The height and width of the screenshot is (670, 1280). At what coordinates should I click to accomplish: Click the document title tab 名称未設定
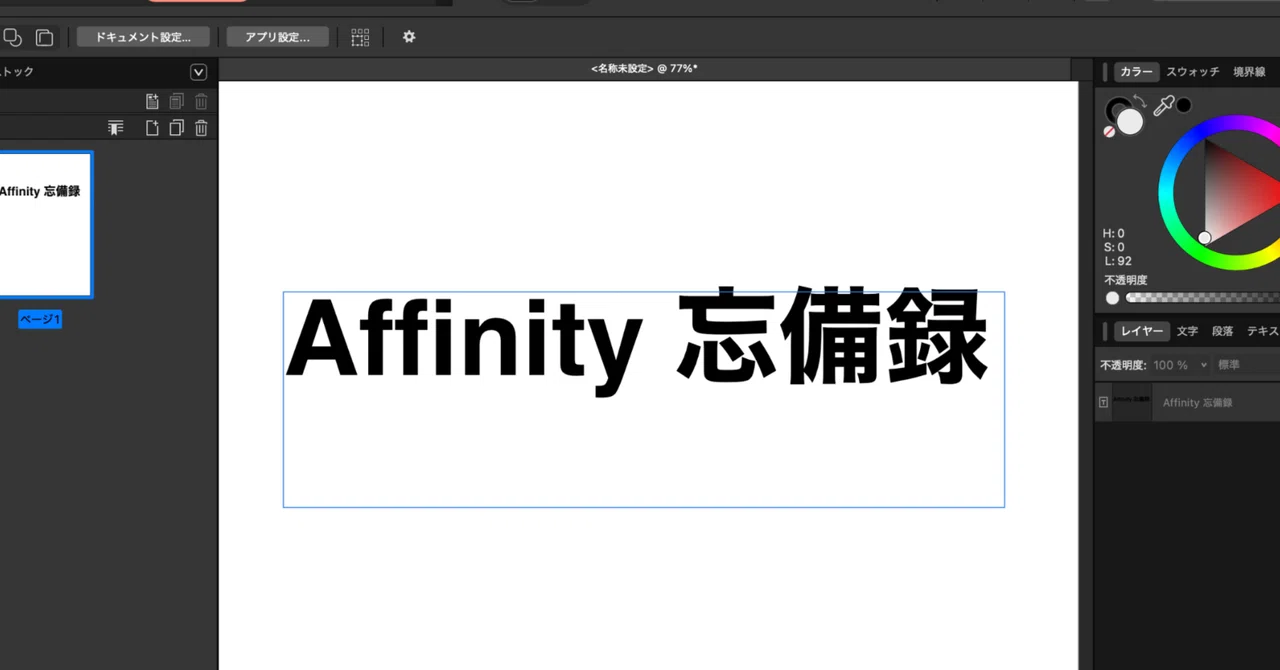tap(644, 69)
